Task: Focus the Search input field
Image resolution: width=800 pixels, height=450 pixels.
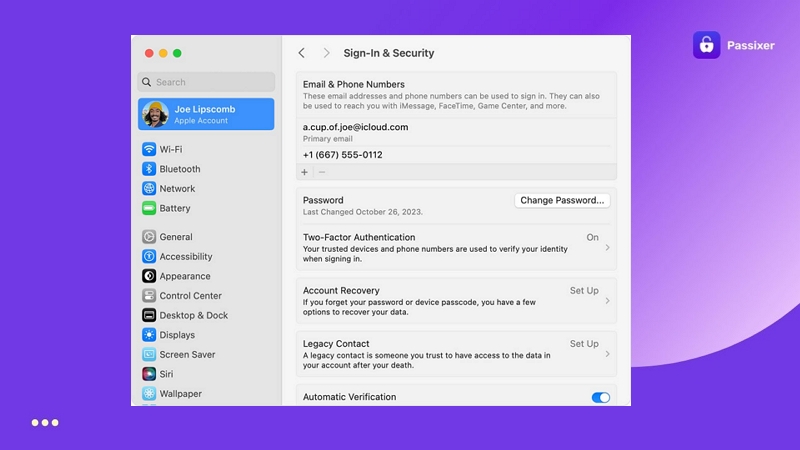Action: point(206,82)
